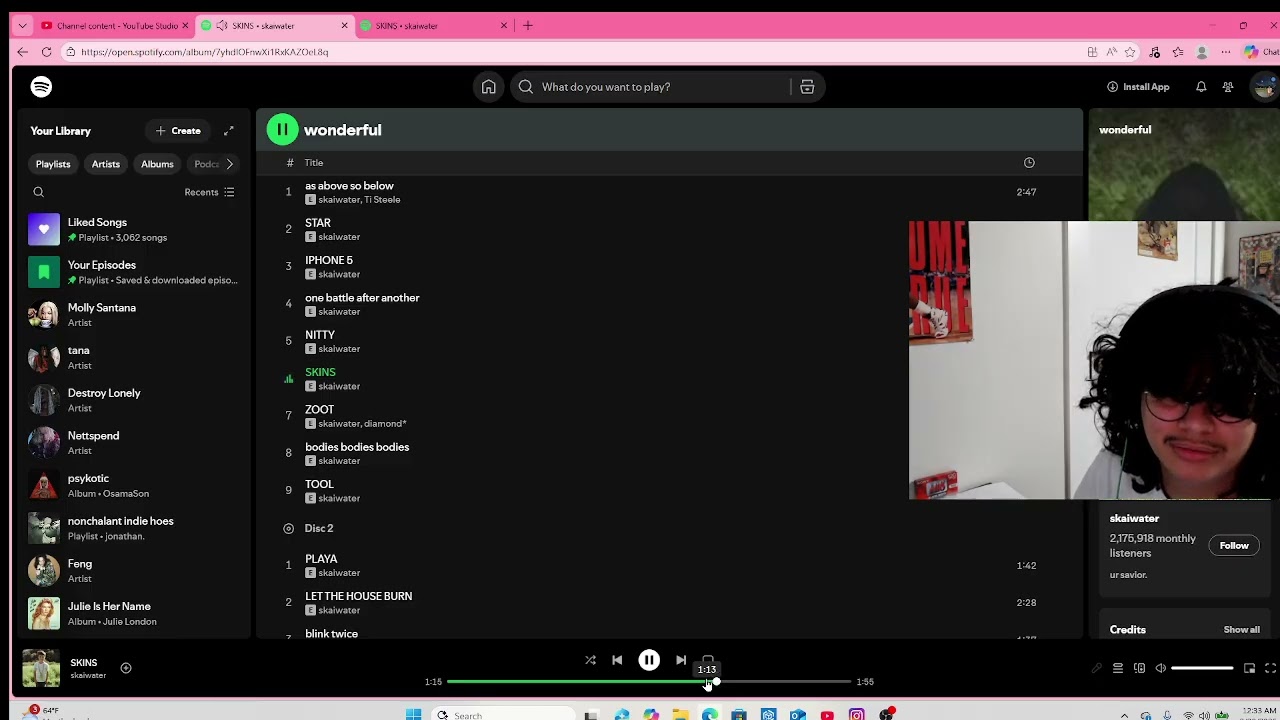Open psykotic album by OsamaSon
This screenshot has height=720, width=1280.
click(133, 485)
